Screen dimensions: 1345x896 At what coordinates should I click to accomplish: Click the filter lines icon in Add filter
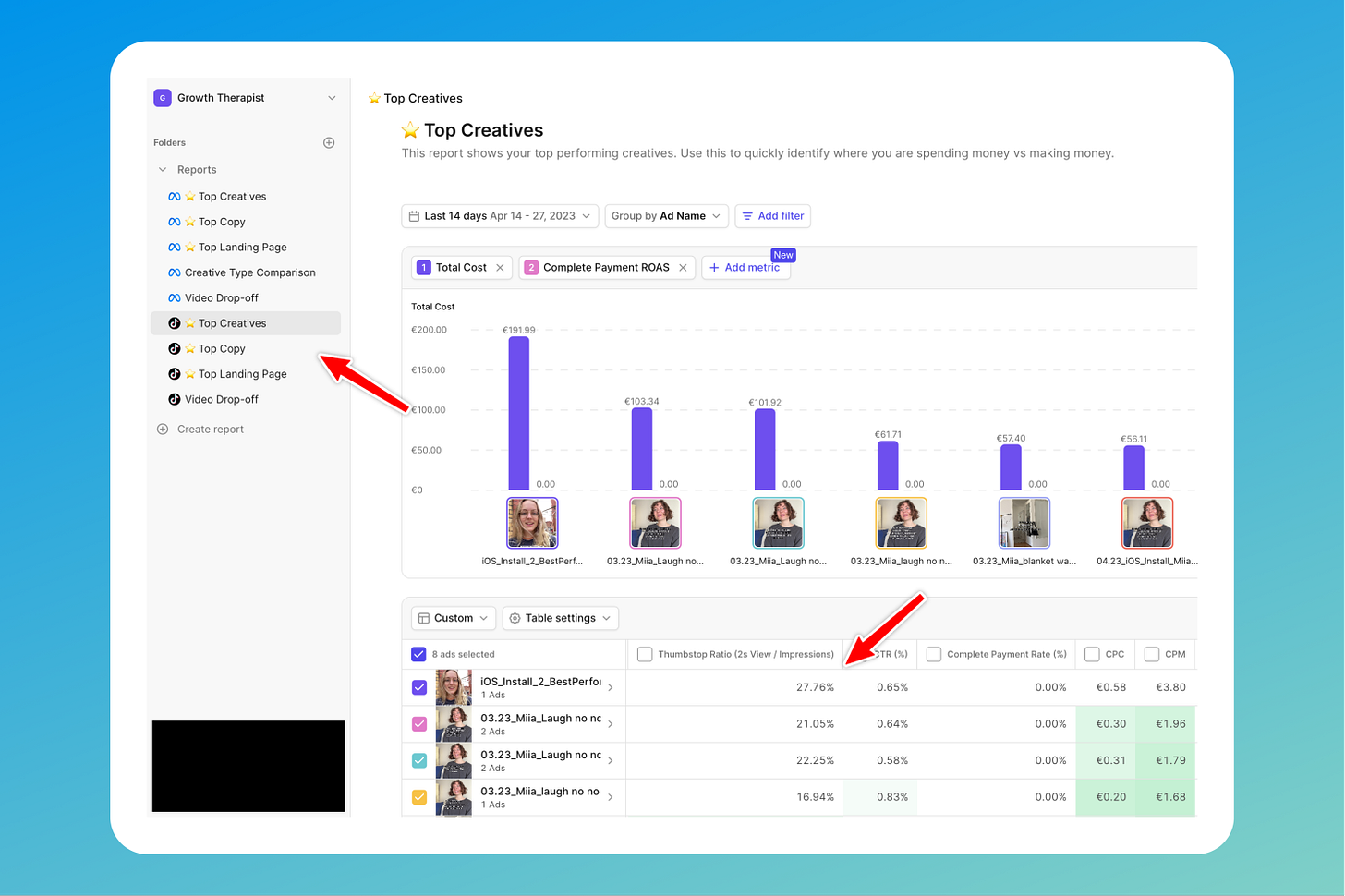(x=747, y=216)
